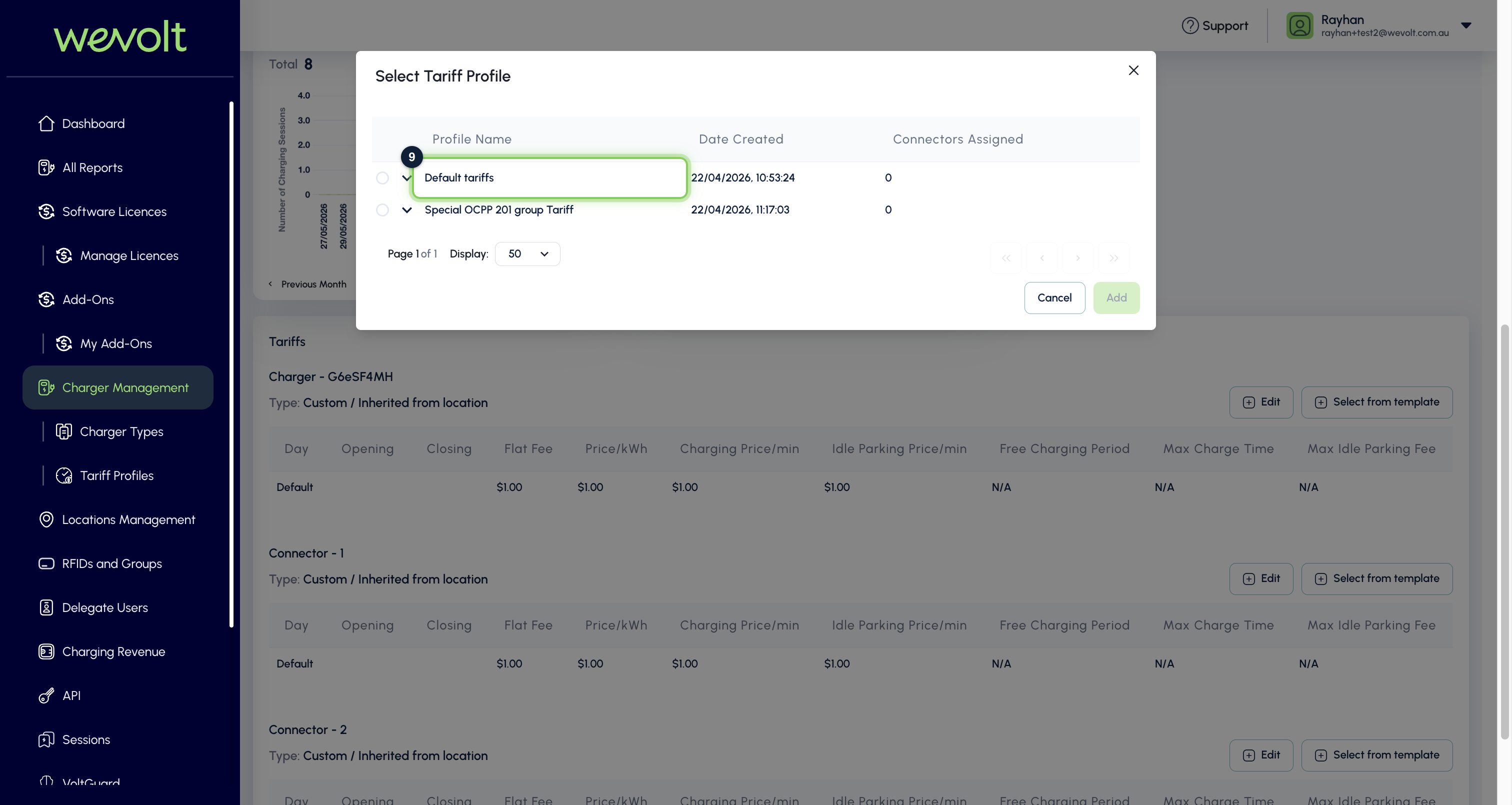Click the Connectors Assigned column header
Screen dimensions: 1512x805
pos(957,139)
